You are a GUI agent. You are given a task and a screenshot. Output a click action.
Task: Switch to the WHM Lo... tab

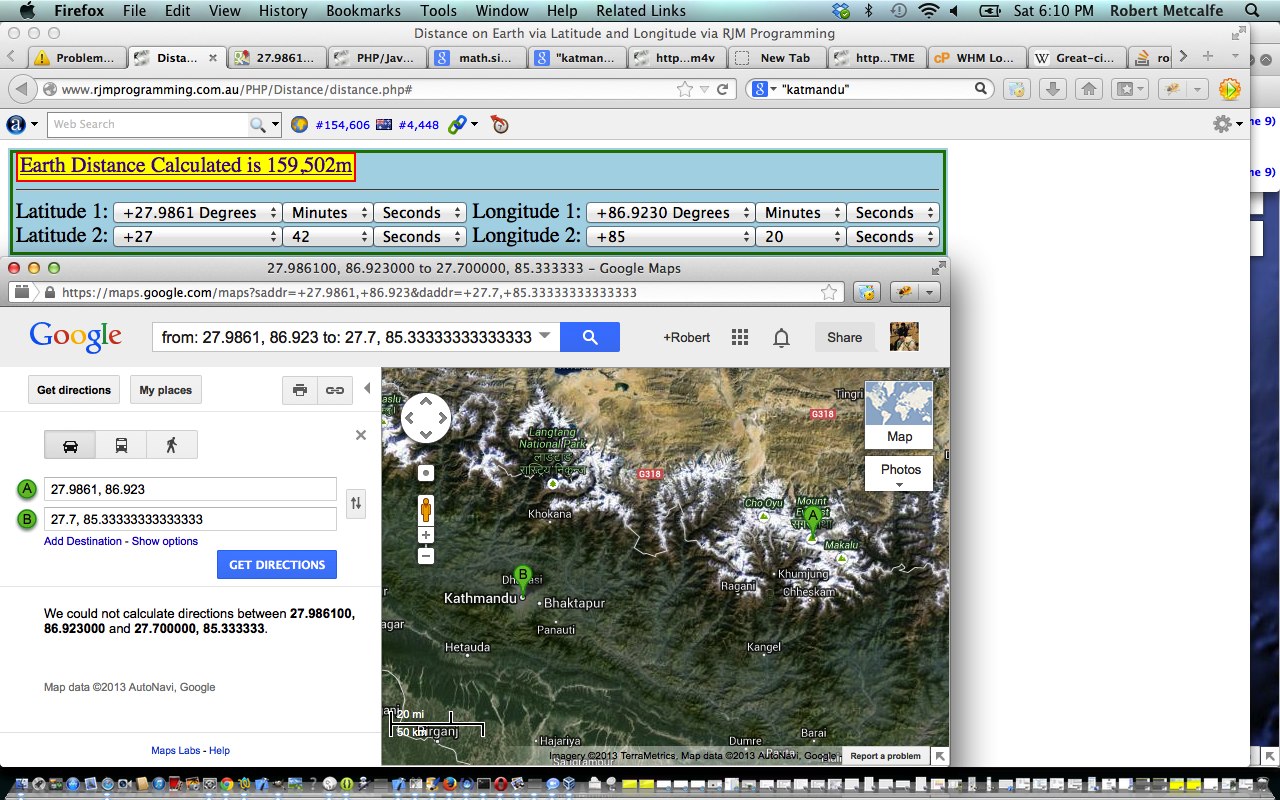click(x=976, y=57)
